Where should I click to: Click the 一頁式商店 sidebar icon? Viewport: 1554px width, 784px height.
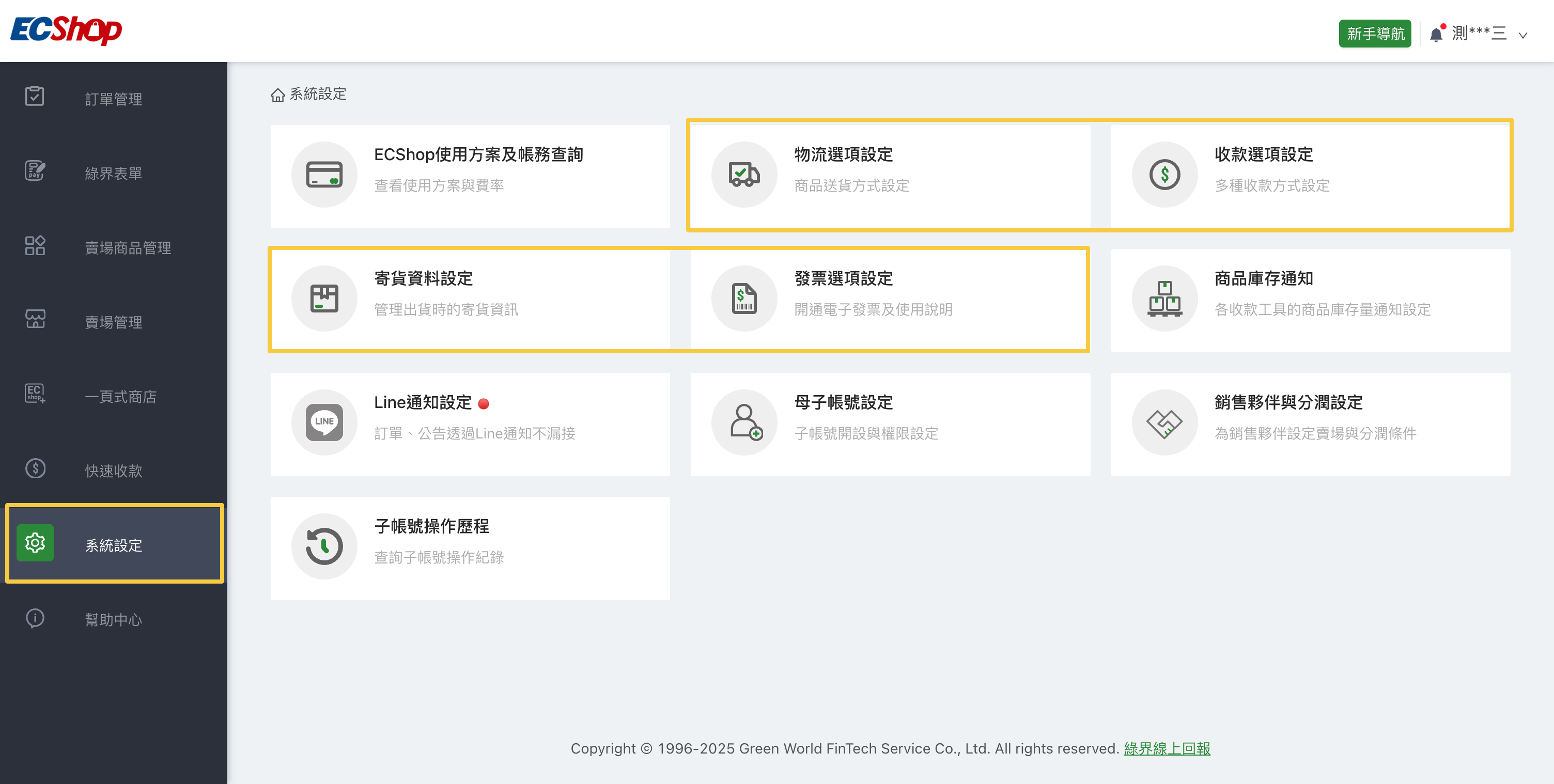coord(35,394)
